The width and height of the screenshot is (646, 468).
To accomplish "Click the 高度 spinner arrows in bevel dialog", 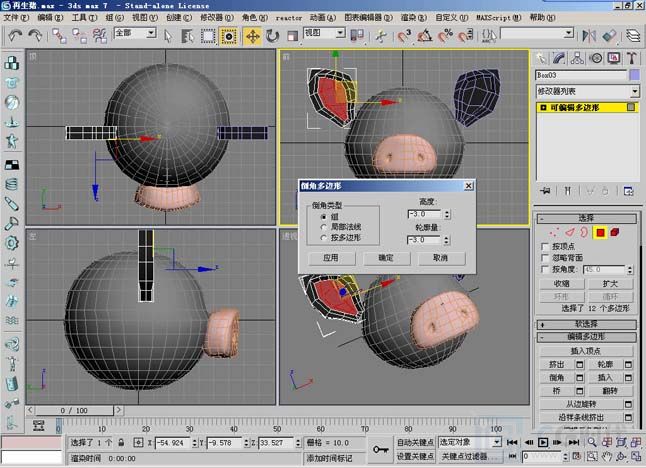I will 447,214.
